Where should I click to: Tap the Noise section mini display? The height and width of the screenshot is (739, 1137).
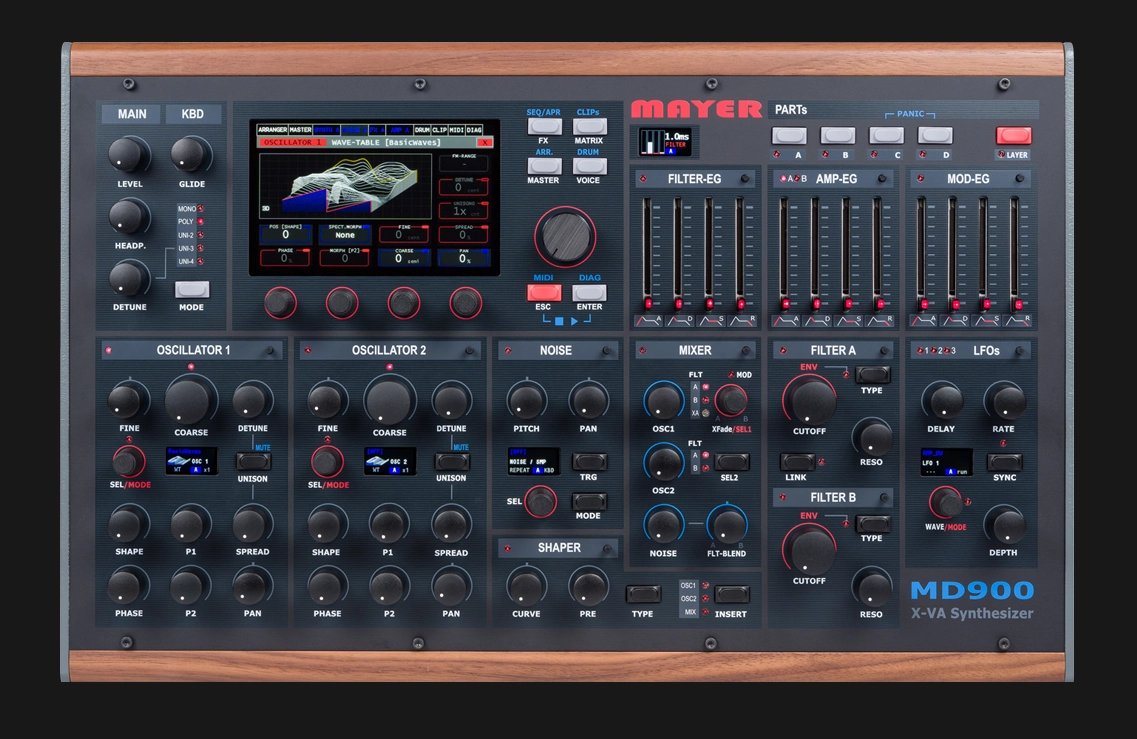(533, 461)
